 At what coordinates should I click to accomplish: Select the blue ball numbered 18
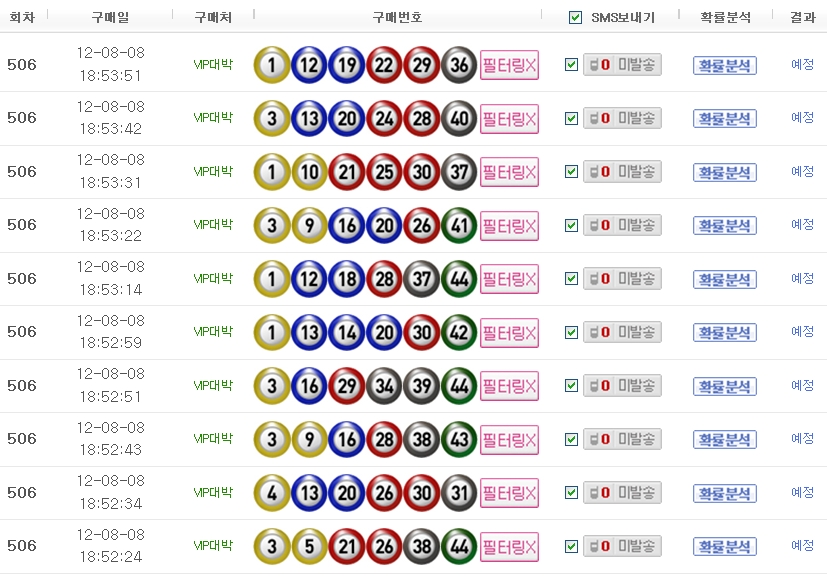(x=347, y=279)
